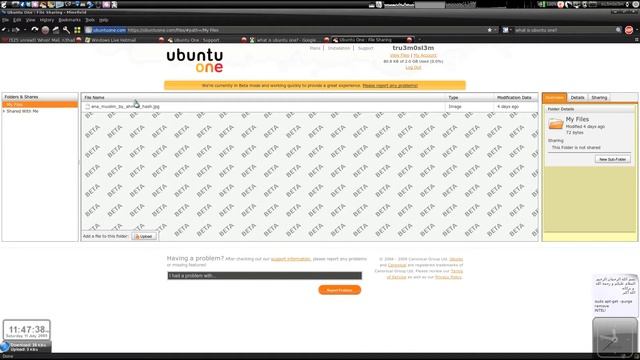The image size is (640, 360).
Task: Open the Edit menu
Action: tap(17, 20)
